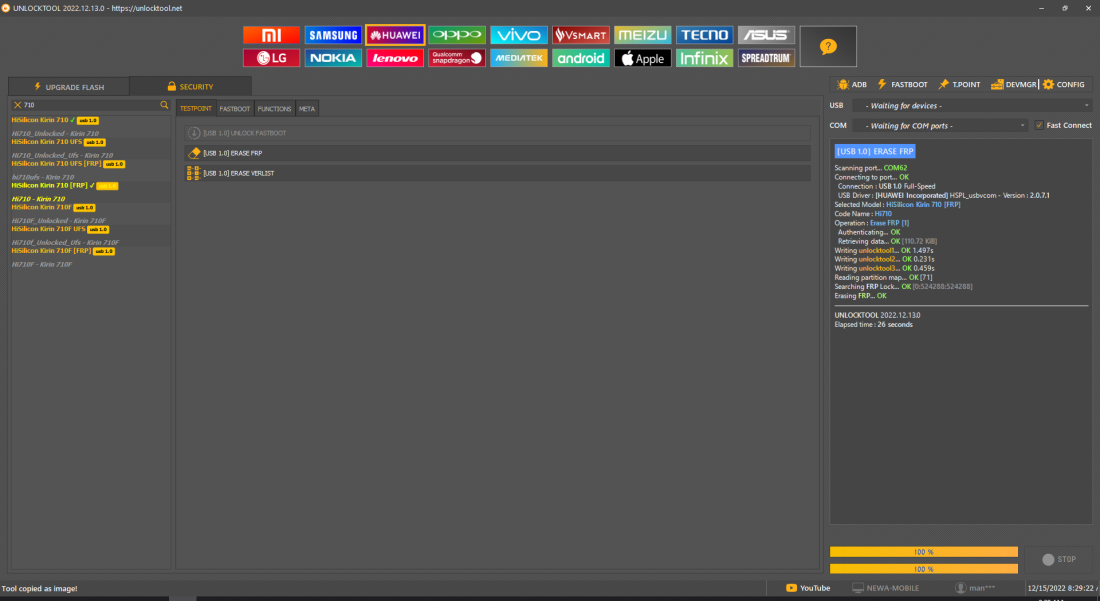The height and width of the screenshot is (601, 1100).
Task: Toggle the Fast Connect checkbox
Action: tap(1039, 126)
